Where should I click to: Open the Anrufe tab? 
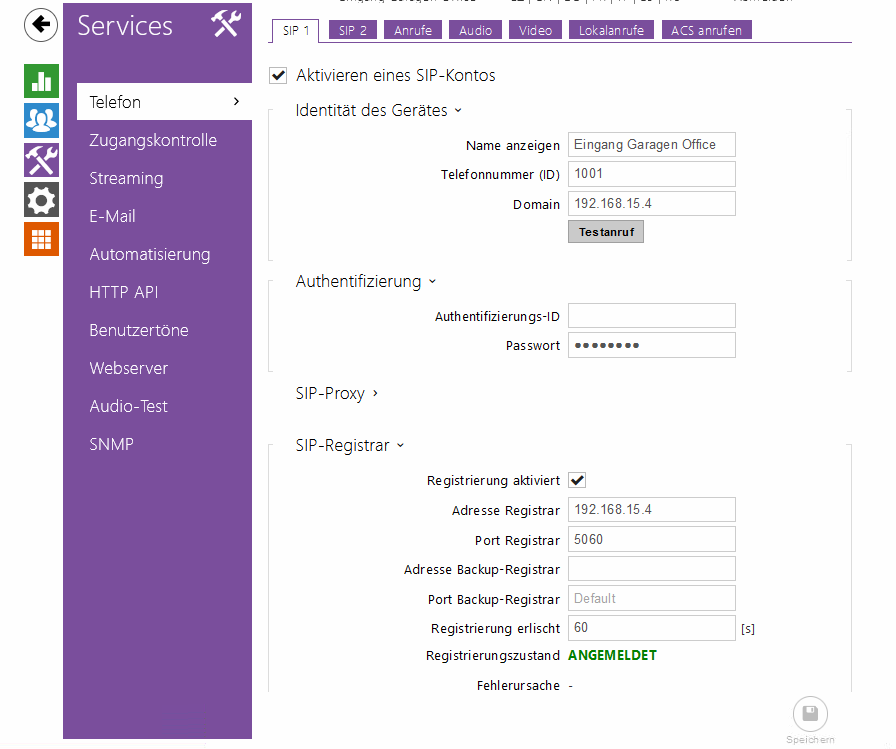[x=413, y=30]
